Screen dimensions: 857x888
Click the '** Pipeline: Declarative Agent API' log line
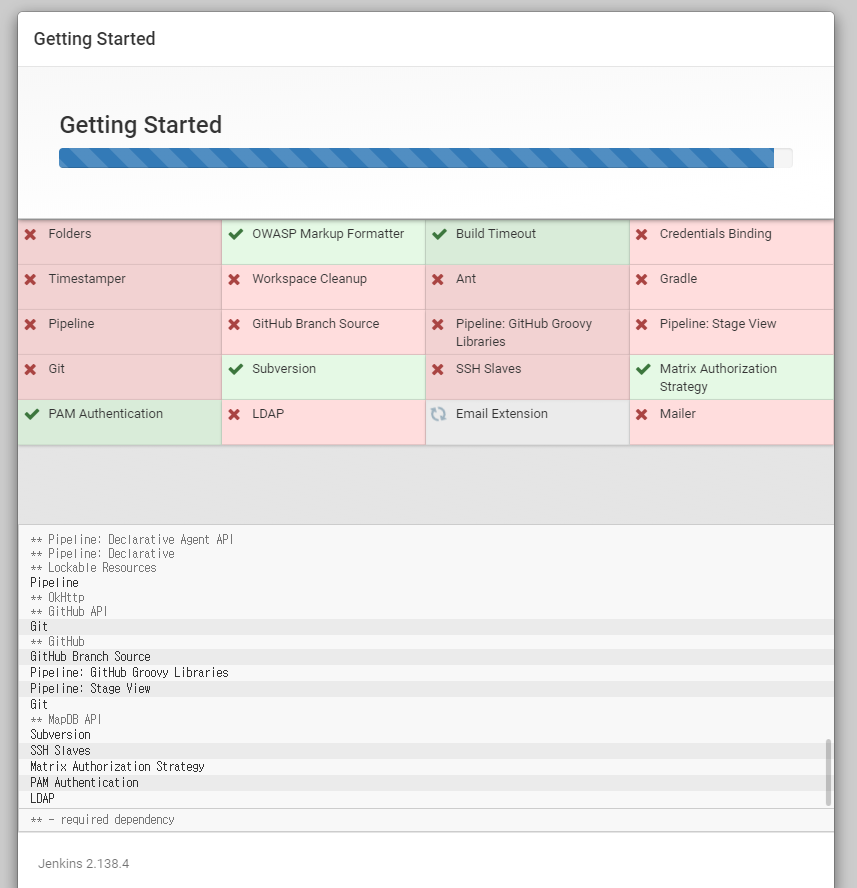pos(131,539)
